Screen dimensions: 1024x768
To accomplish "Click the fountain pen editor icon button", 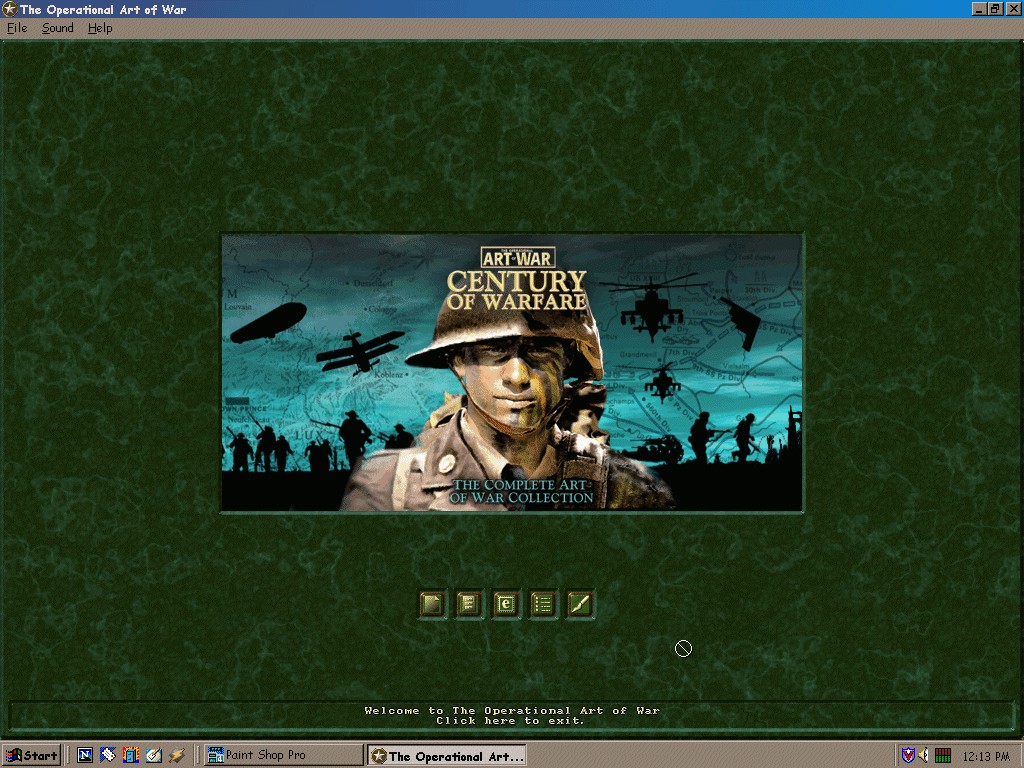I will pos(580,604).
